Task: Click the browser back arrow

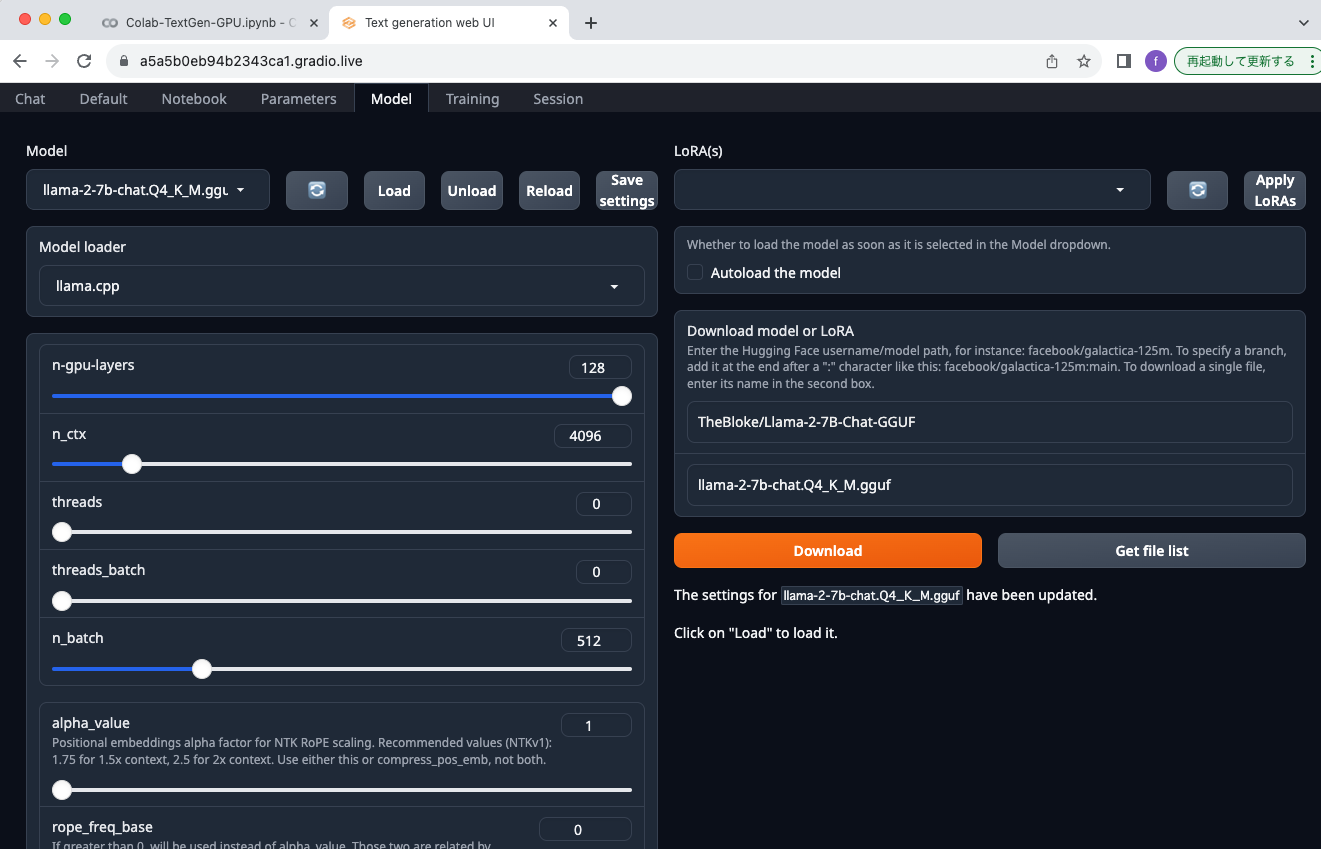Action: tap(20, 61)
